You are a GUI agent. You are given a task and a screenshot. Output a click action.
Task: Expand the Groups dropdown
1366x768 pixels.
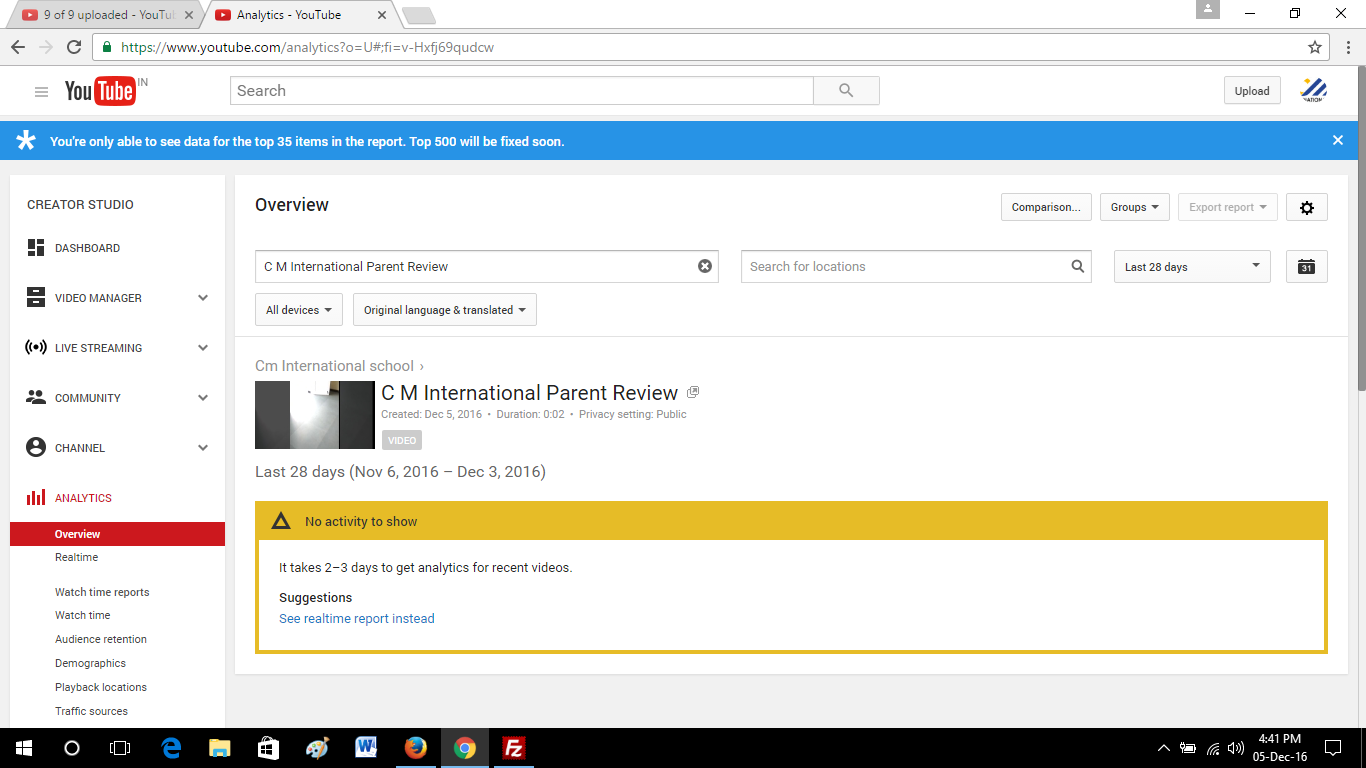tap(1134, 207)
